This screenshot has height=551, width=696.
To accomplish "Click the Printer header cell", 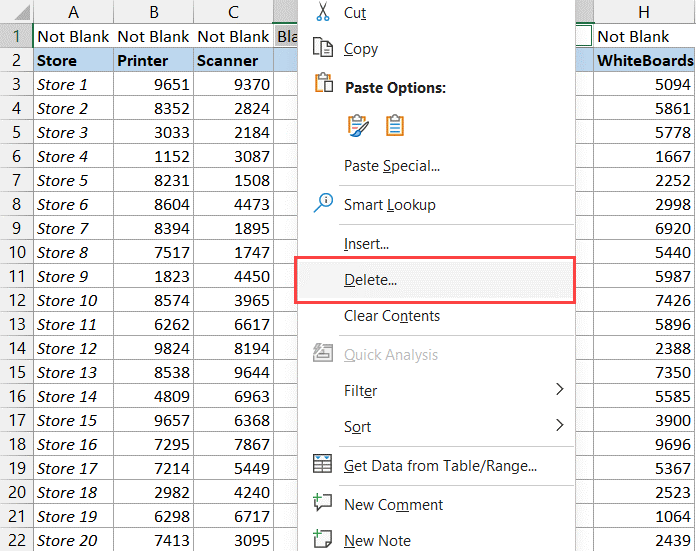I will tap(154, 60).
